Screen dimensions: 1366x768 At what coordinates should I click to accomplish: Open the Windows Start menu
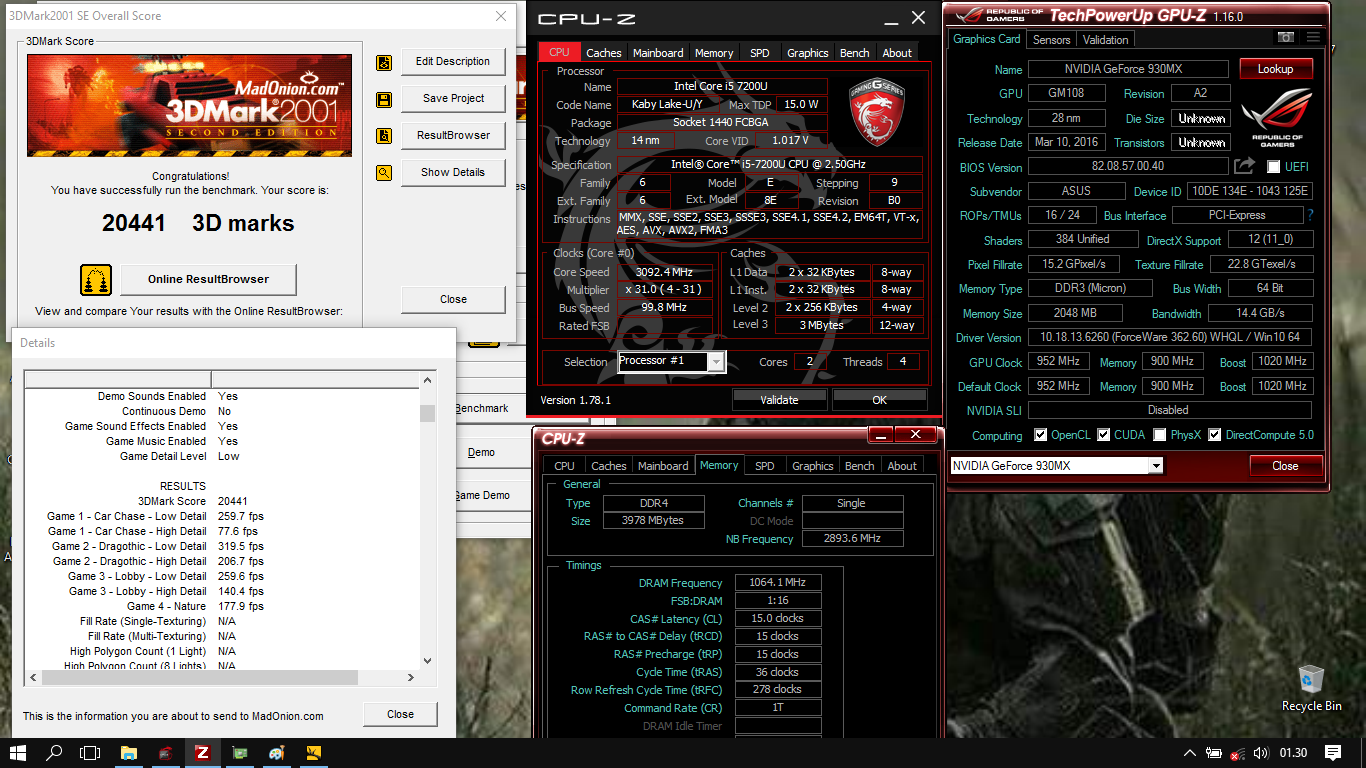[x=18, y=752]
